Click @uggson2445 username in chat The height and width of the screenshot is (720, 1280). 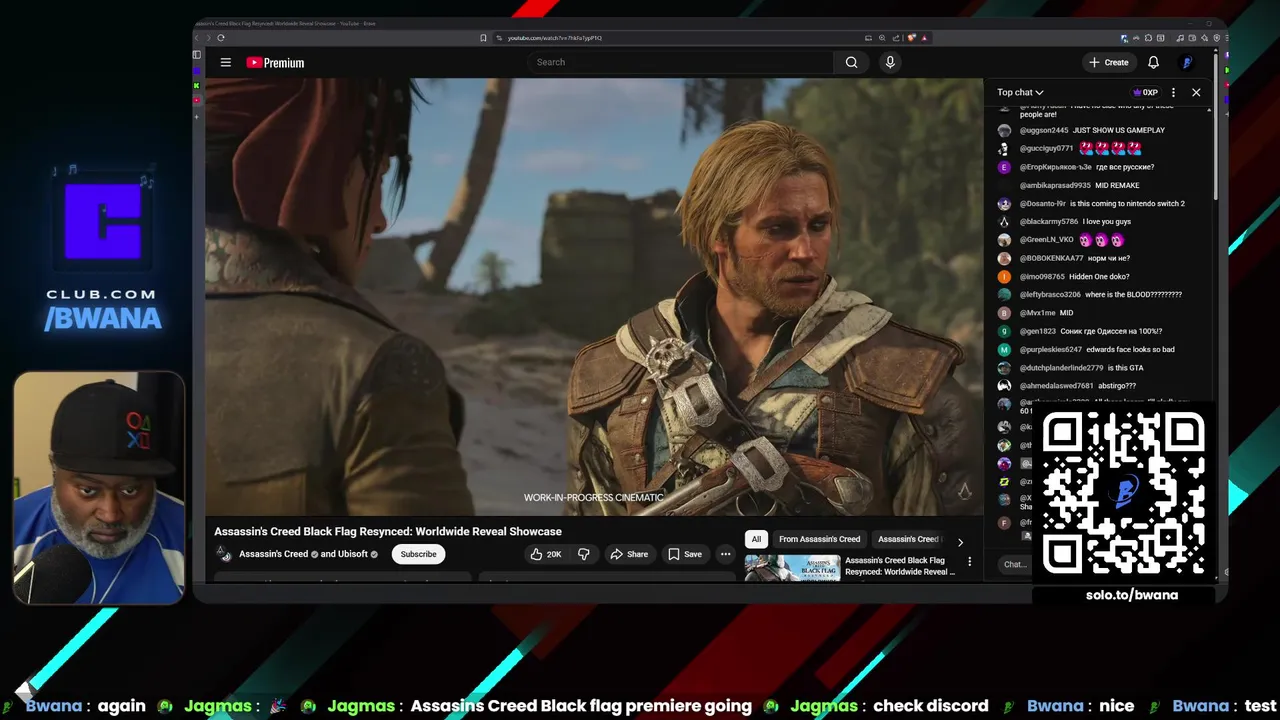pyautogui.click(x=1044, y=130)
